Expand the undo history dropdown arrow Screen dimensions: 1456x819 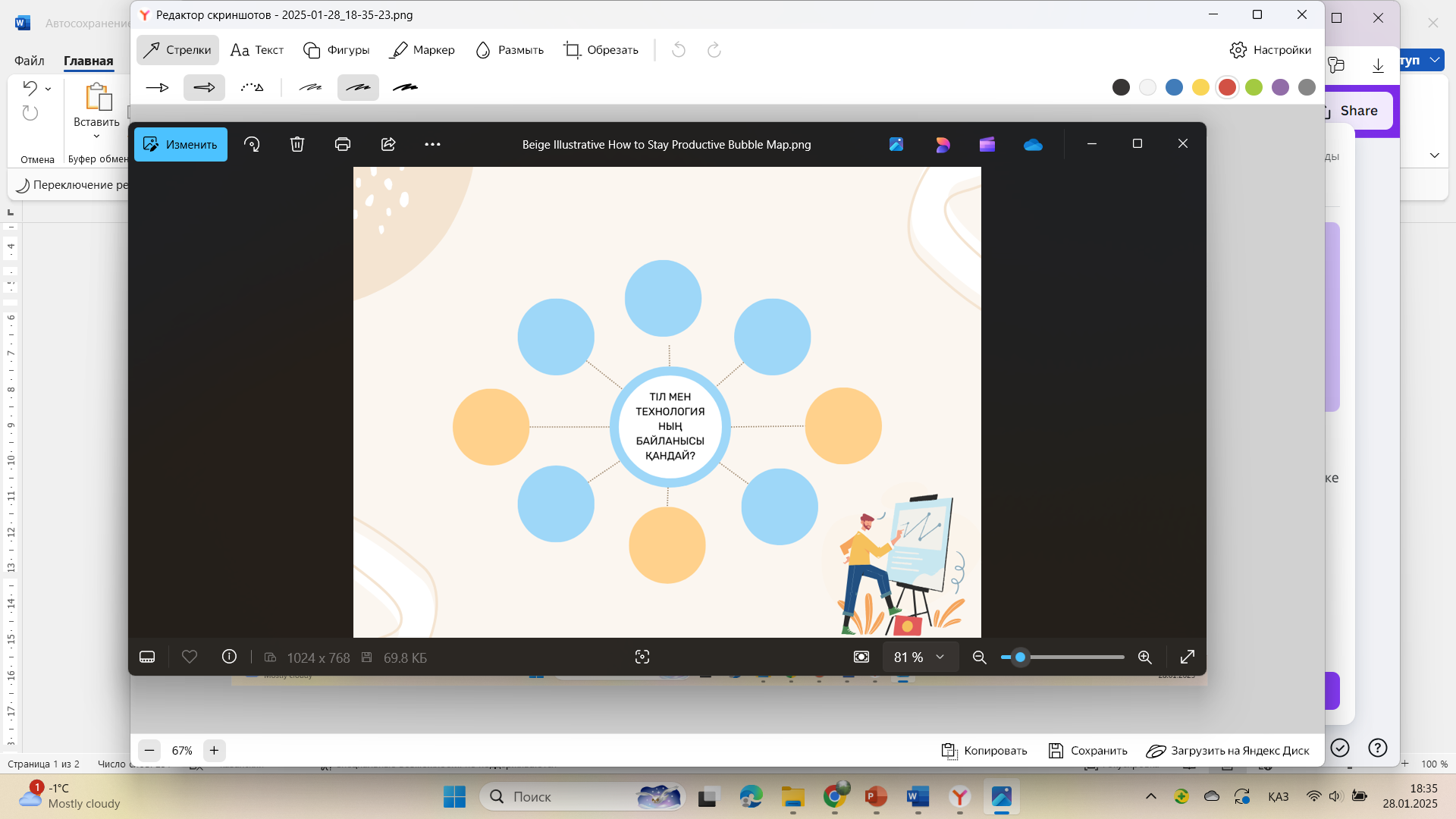click(x=49, y=89)
